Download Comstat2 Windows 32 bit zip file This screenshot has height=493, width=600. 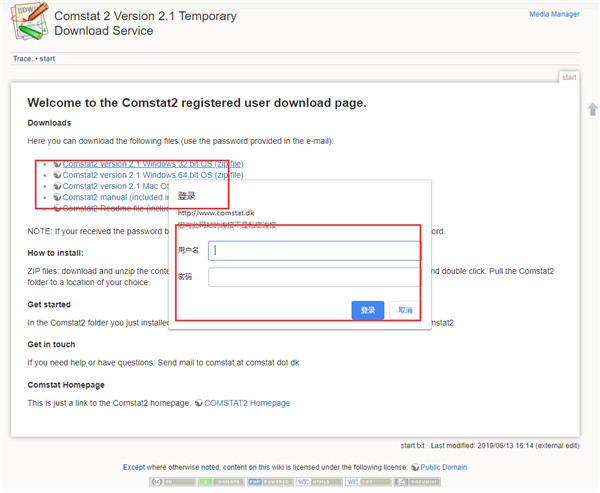coord(153,164)
